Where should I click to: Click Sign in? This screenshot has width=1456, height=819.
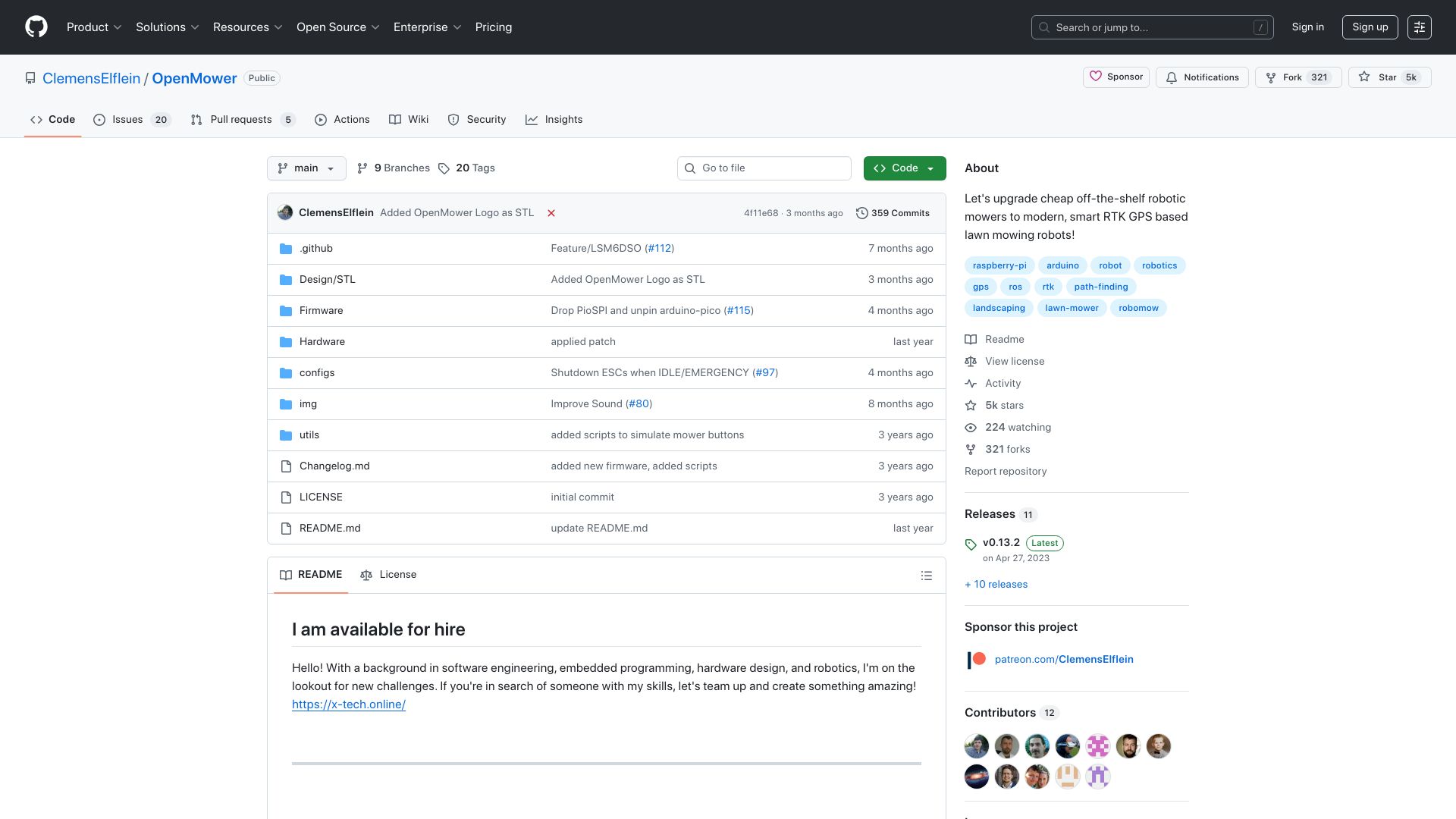click(x=1308, y=27)
